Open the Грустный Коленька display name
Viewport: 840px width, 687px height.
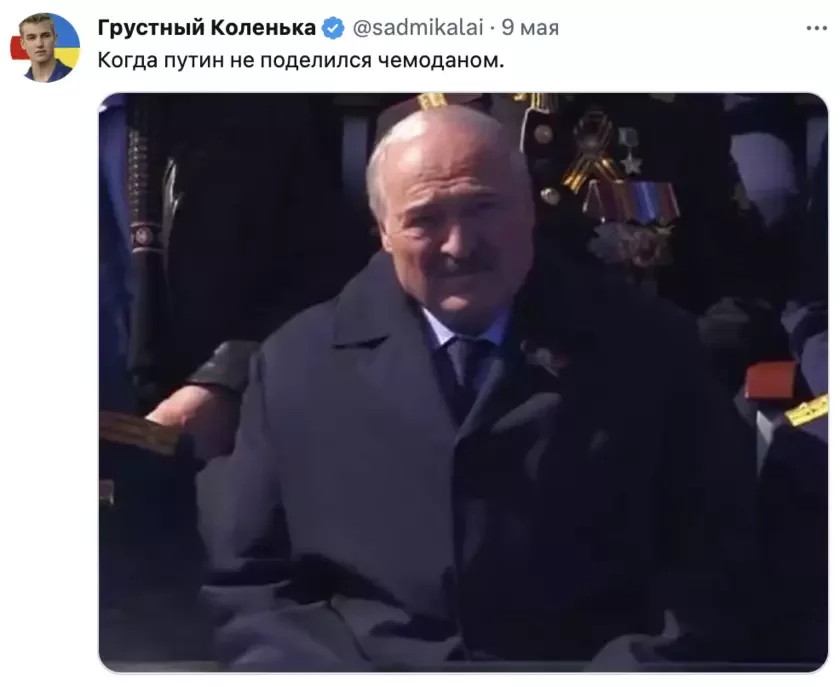click(207, 27)
